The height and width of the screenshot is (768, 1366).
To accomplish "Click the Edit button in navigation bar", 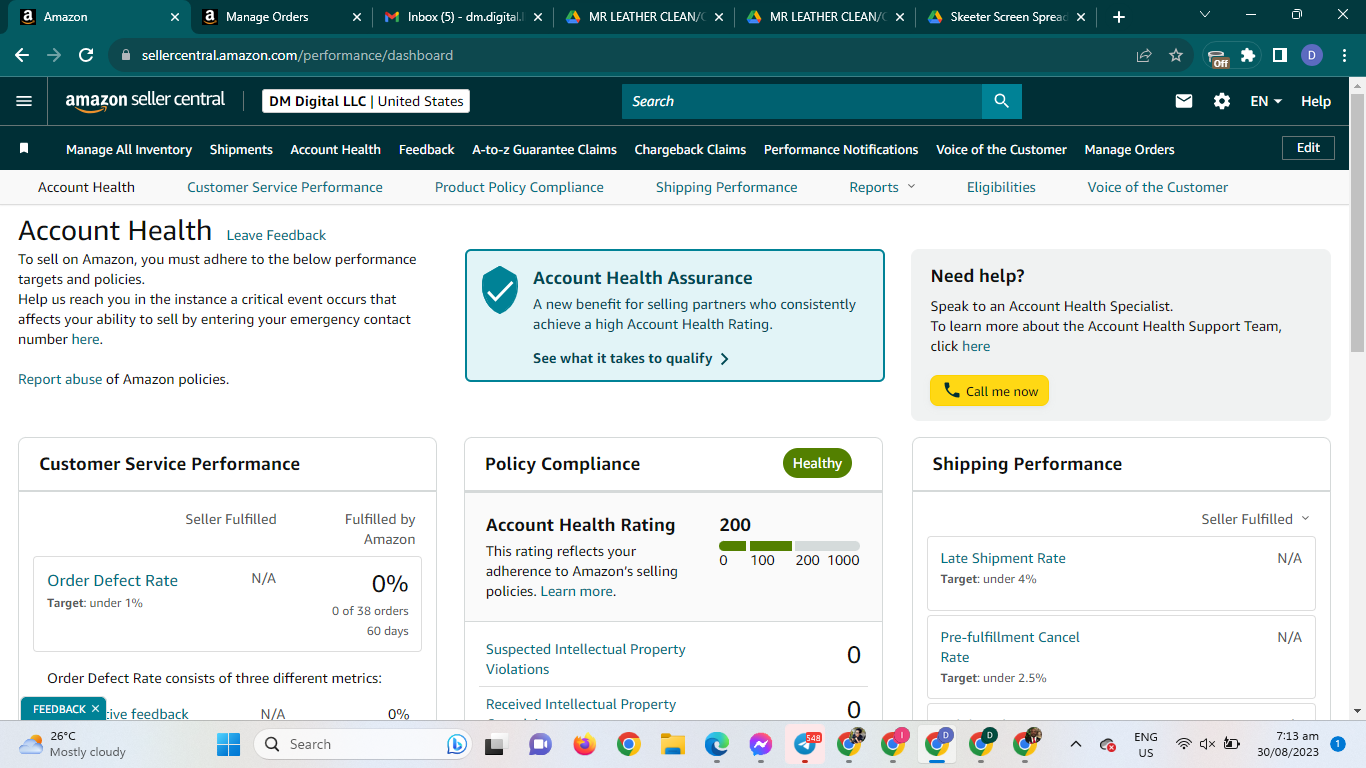I will (1308, 148).
